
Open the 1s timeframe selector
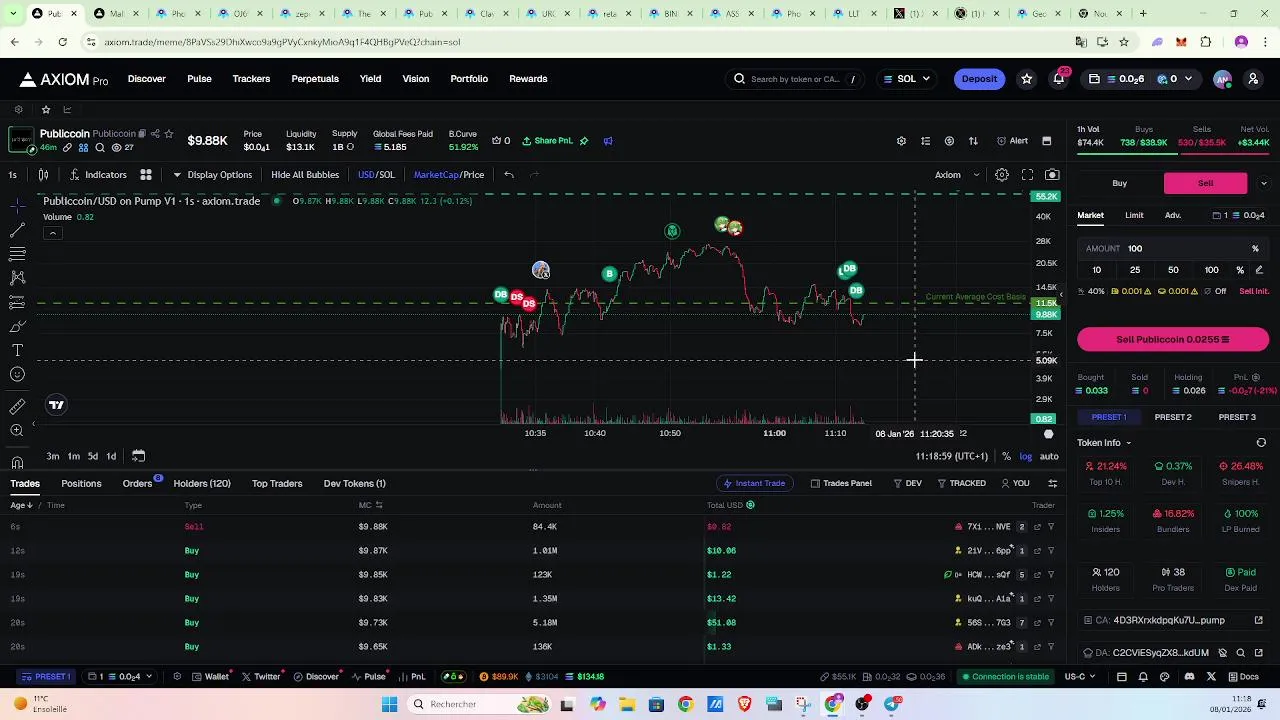coord(12,174)
